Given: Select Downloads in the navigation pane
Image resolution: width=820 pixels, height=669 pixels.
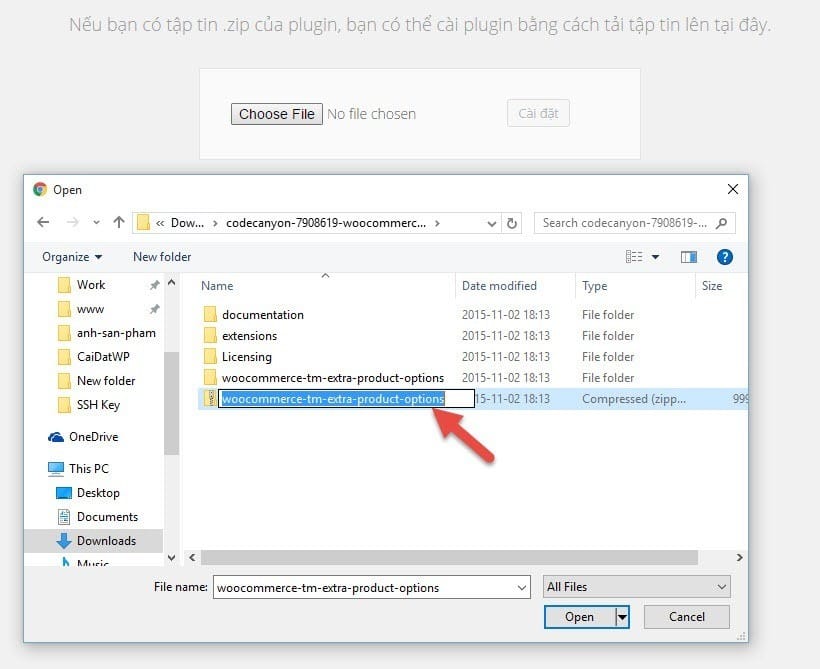Looking at the screenshot, I should pyautogui.click(x=94, y=541).
